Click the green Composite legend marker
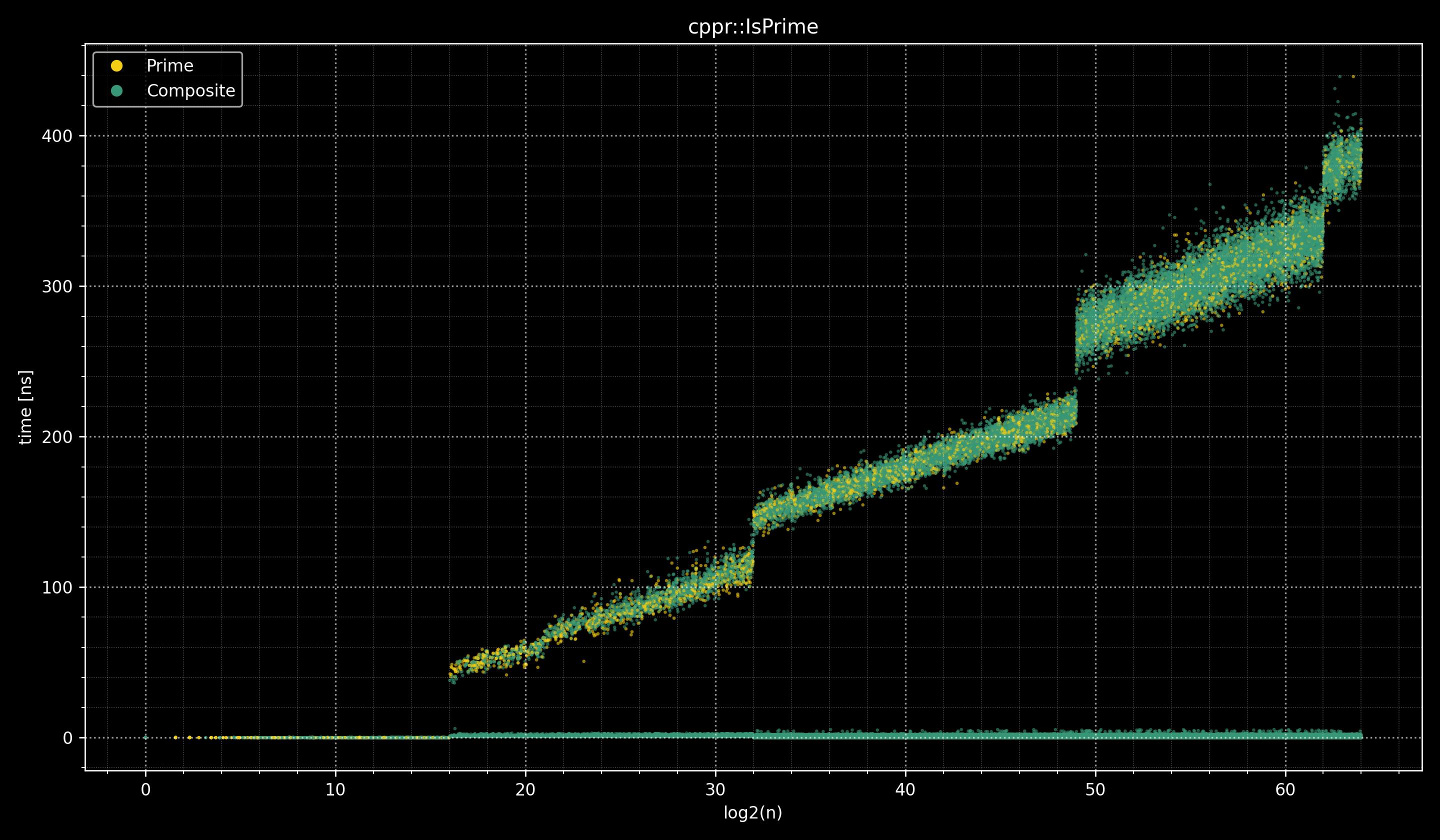The height and width of the screenshot is (840, 1440). tap(116, 91)
